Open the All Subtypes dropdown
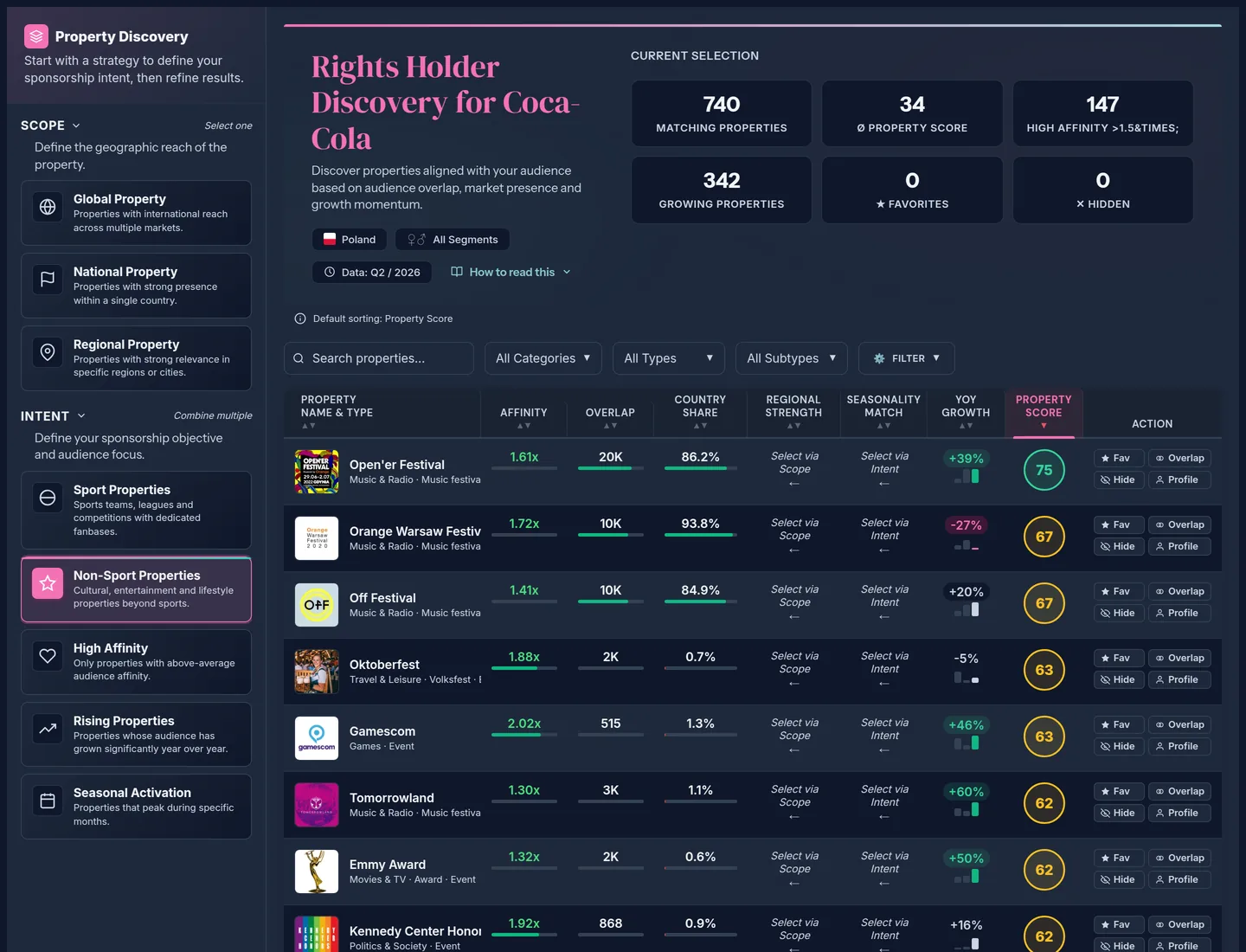Viewport: 1246px width, 952px height. point(792,358)
